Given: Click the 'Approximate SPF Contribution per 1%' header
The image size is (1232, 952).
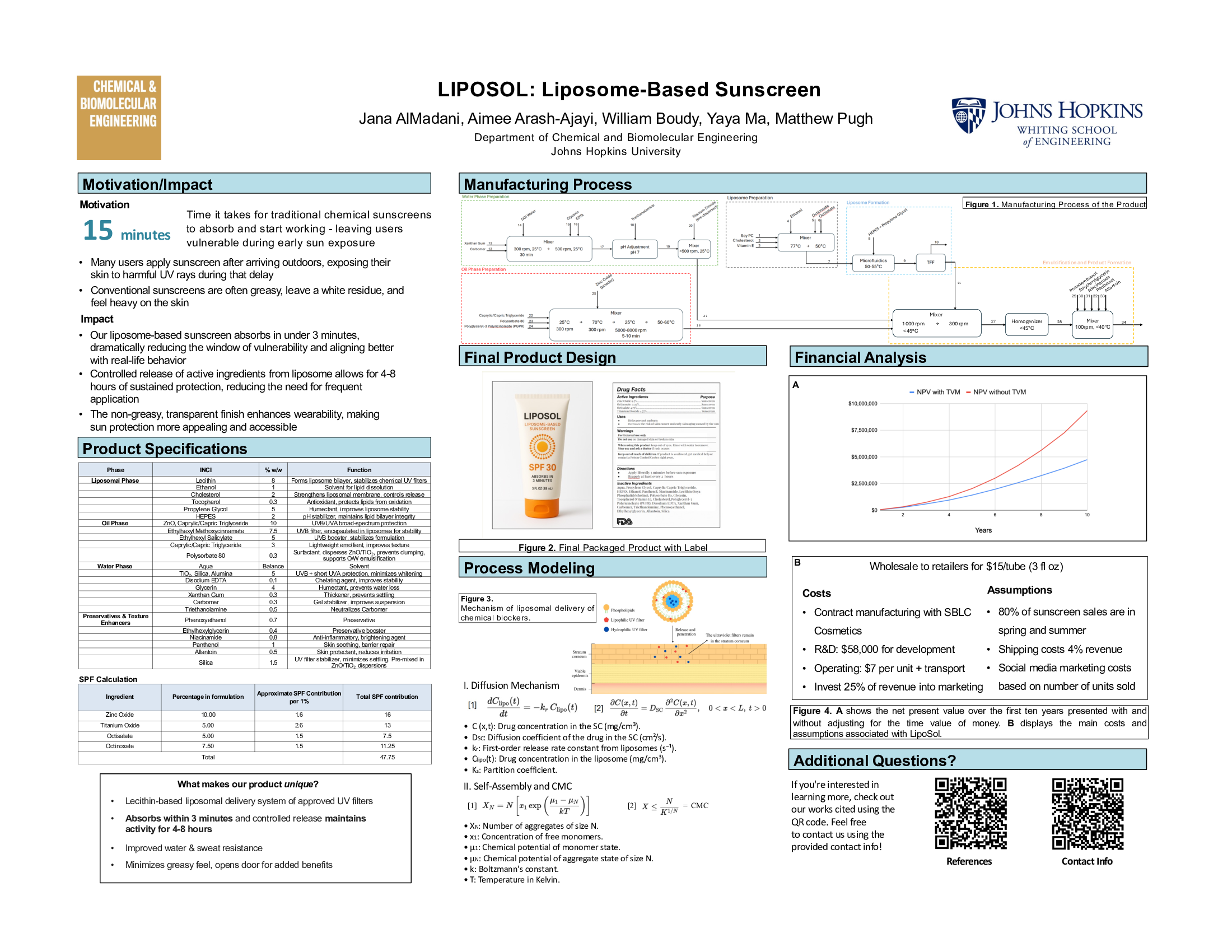Looking at the screenshot, I should pos(299,697).
